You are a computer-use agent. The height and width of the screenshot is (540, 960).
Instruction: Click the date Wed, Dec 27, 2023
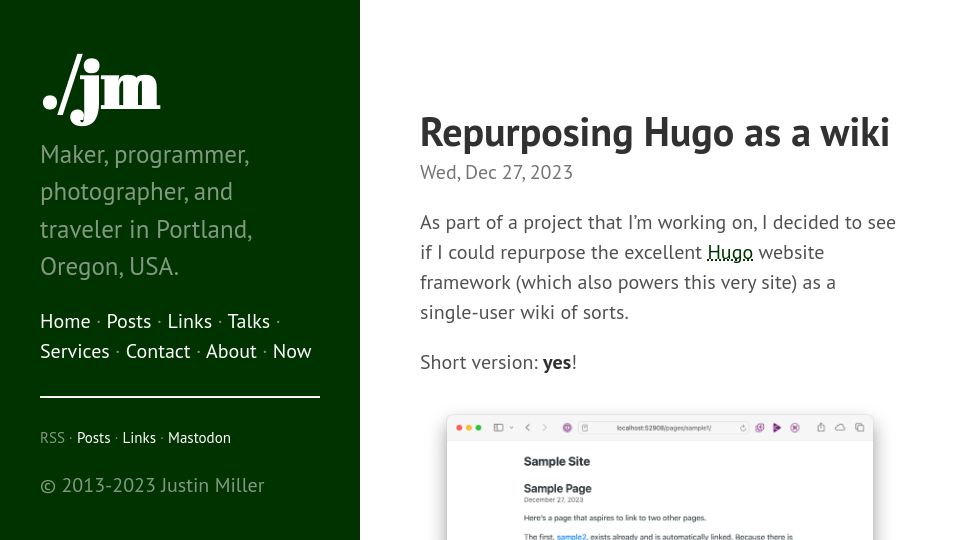[497, 173]
